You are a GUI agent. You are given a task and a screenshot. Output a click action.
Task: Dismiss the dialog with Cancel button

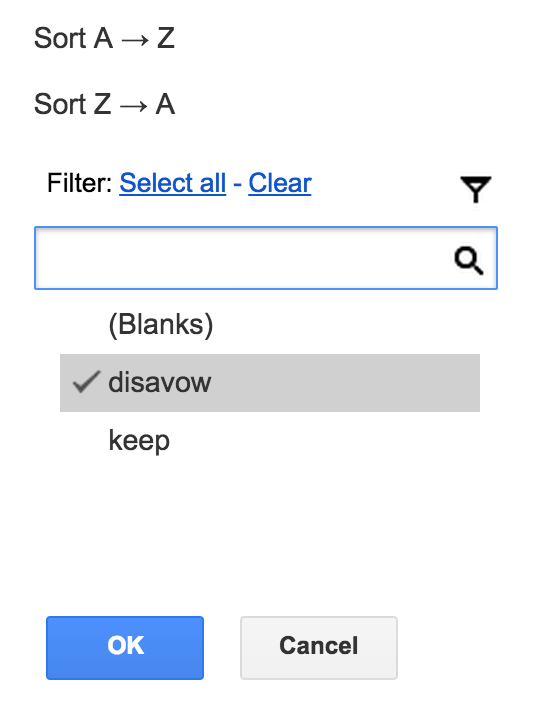pos(319,647)
